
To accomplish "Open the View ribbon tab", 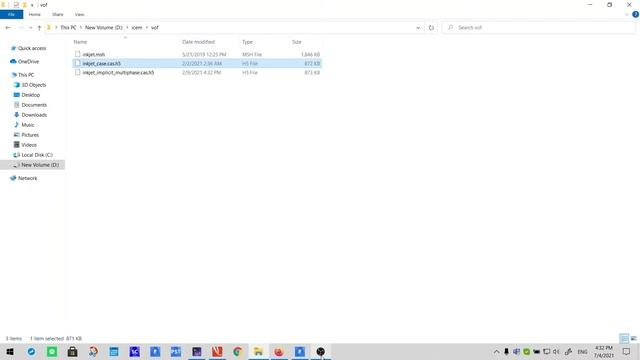I will point(79,14).
